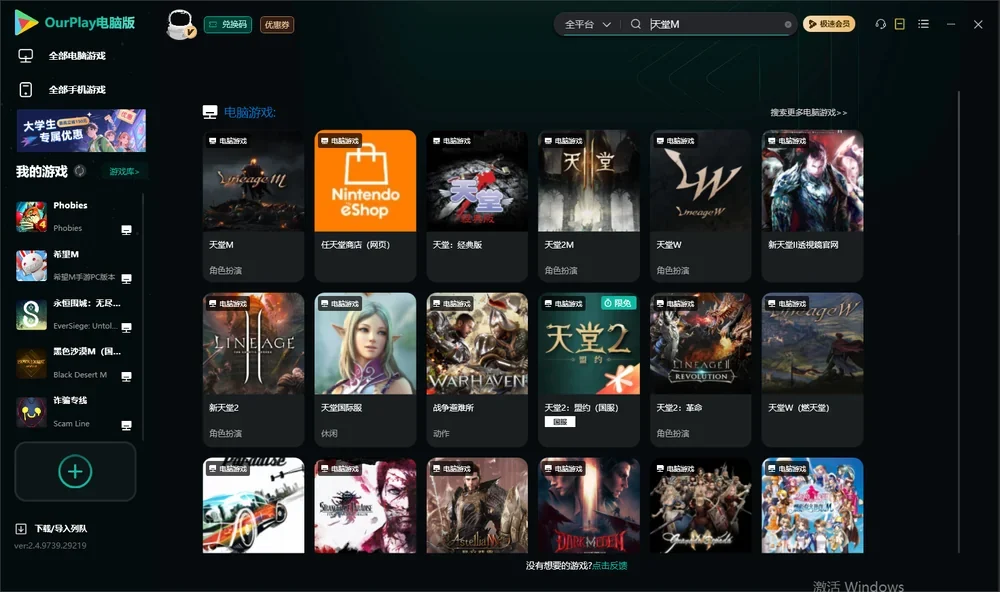
Task: Open the 大学生专属优惠 banner
Action: (81, 131)
